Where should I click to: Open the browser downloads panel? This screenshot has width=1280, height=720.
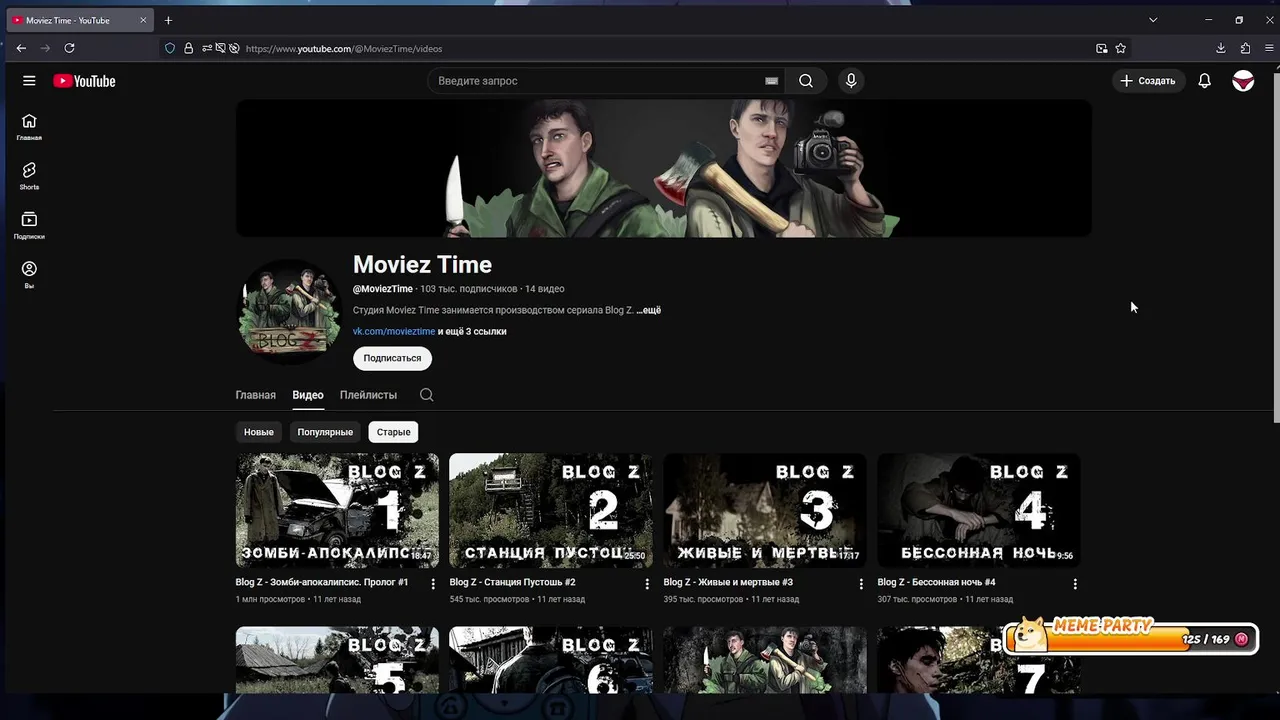click(x=1221, y=48)
